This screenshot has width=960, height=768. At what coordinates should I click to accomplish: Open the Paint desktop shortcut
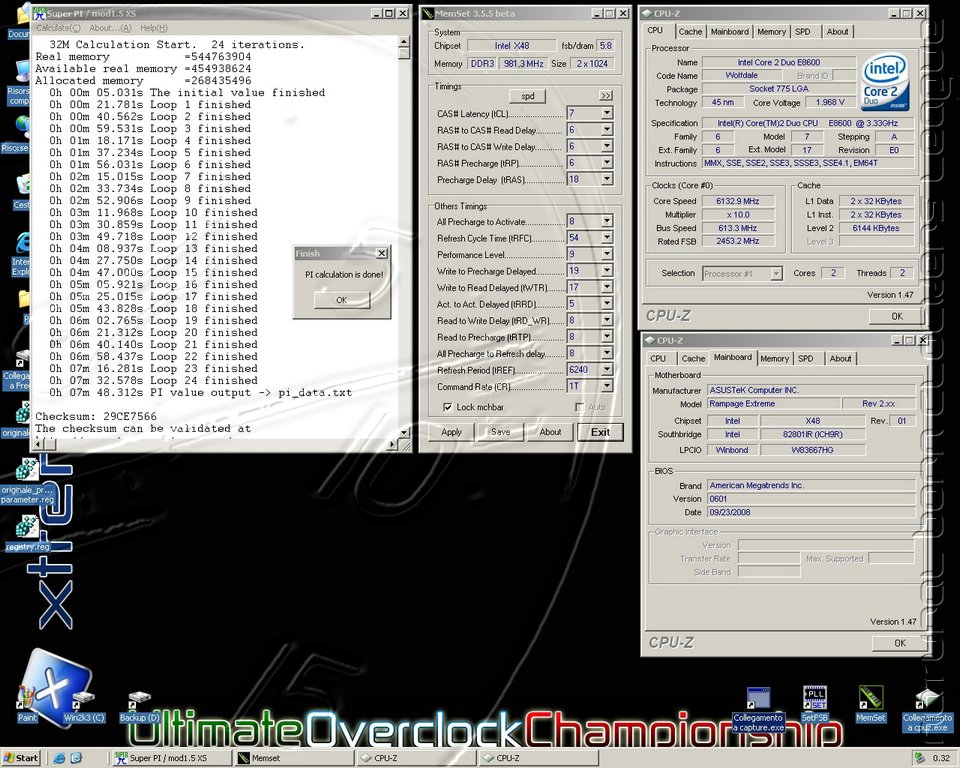[x=26, y=704]
